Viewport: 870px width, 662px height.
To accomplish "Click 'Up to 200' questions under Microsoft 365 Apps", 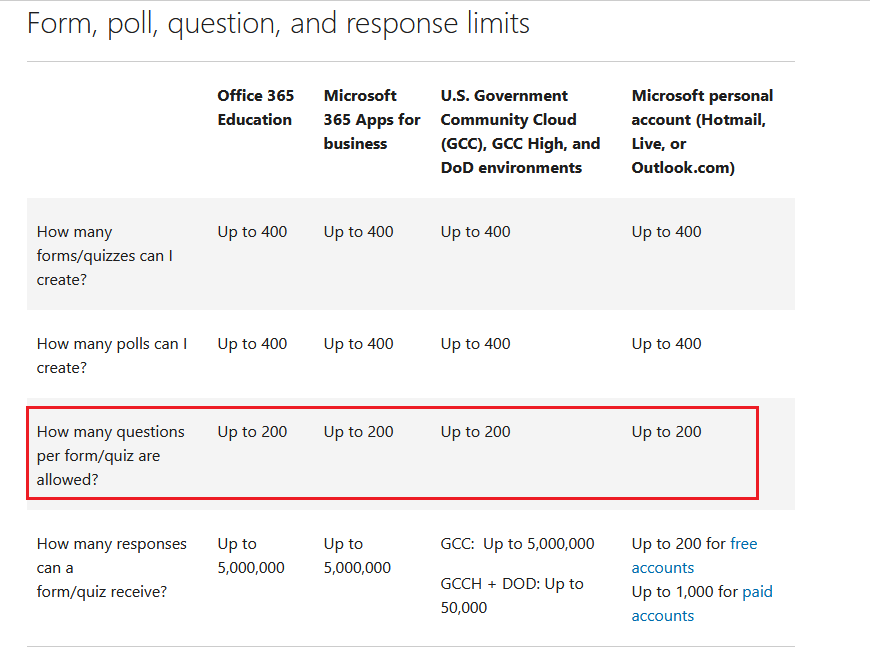I will [x=358, y=432].
